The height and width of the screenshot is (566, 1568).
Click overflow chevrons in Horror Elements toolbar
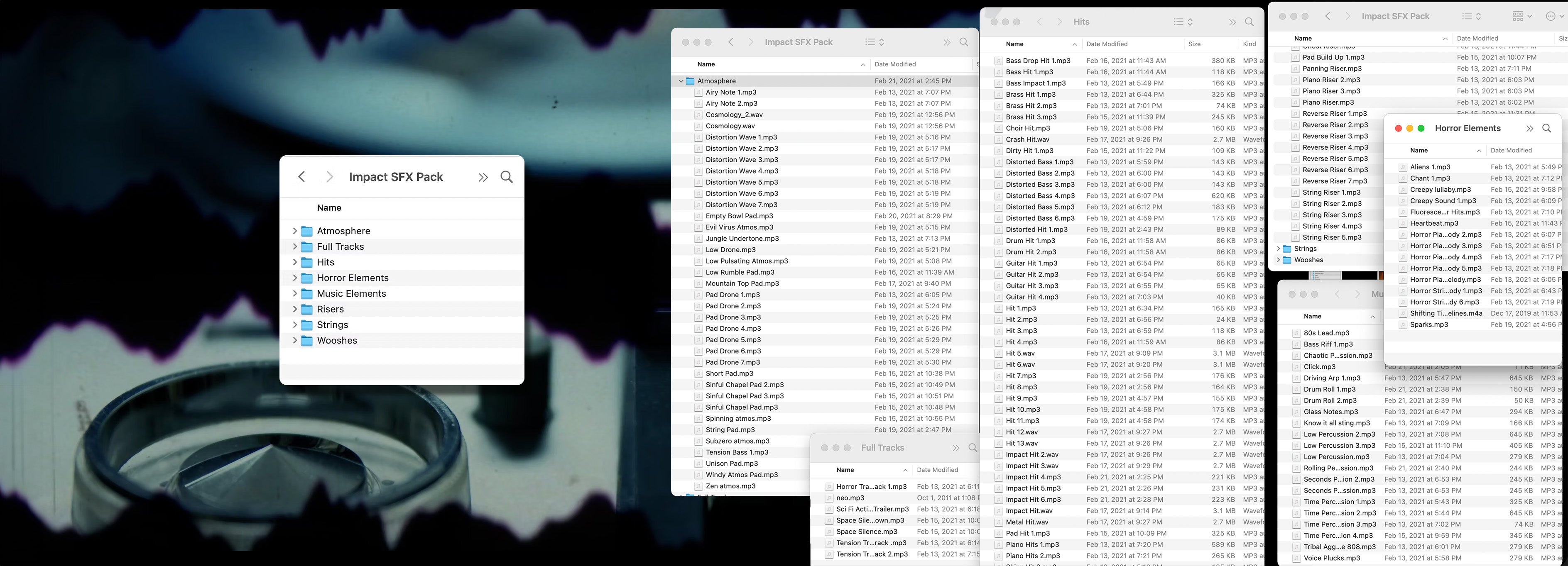point(1529,128)
